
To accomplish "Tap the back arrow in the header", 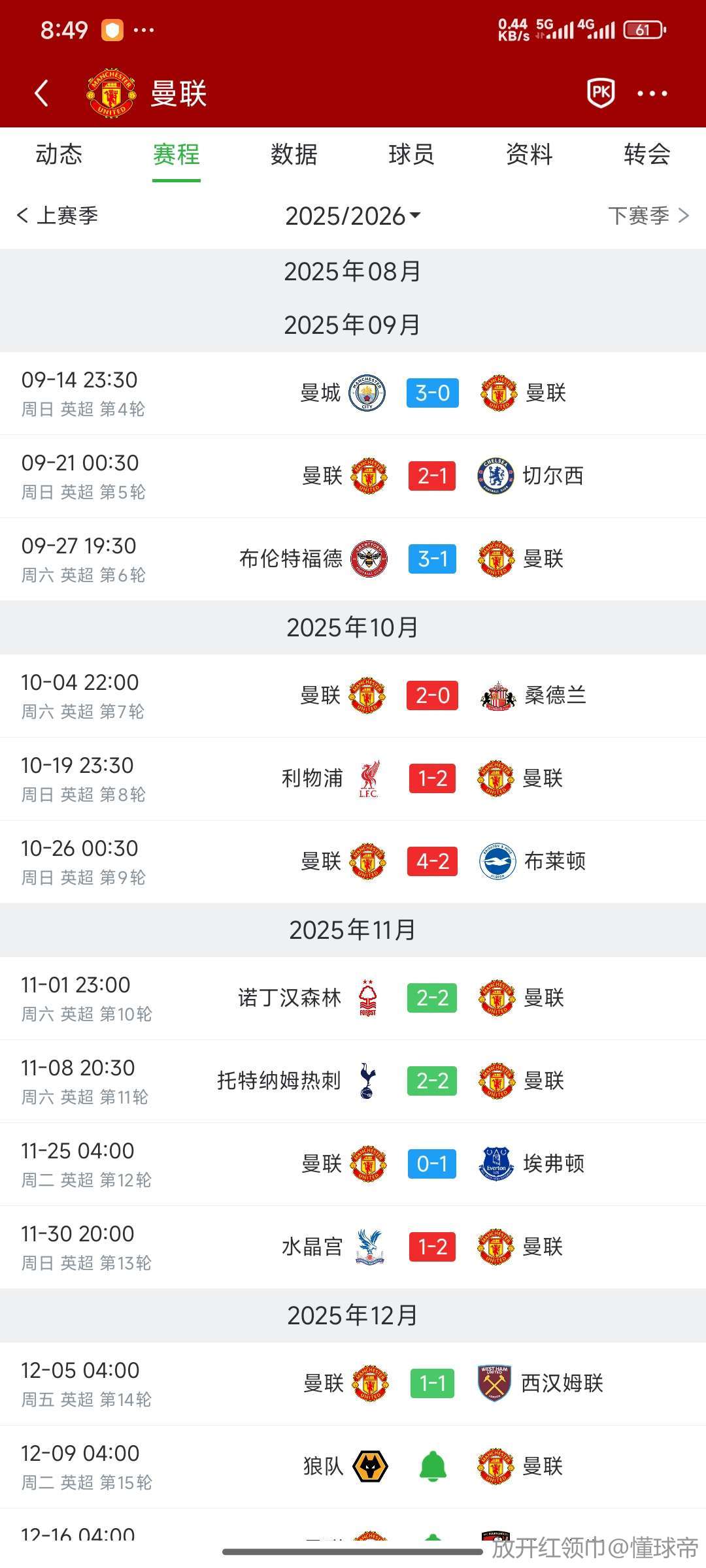I will pyautogui.click(x=41, y=93).
